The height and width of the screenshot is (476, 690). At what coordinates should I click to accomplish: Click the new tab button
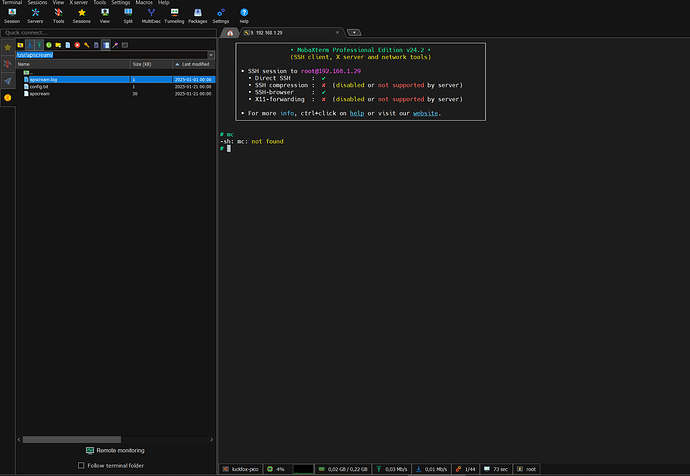[354, 33]
